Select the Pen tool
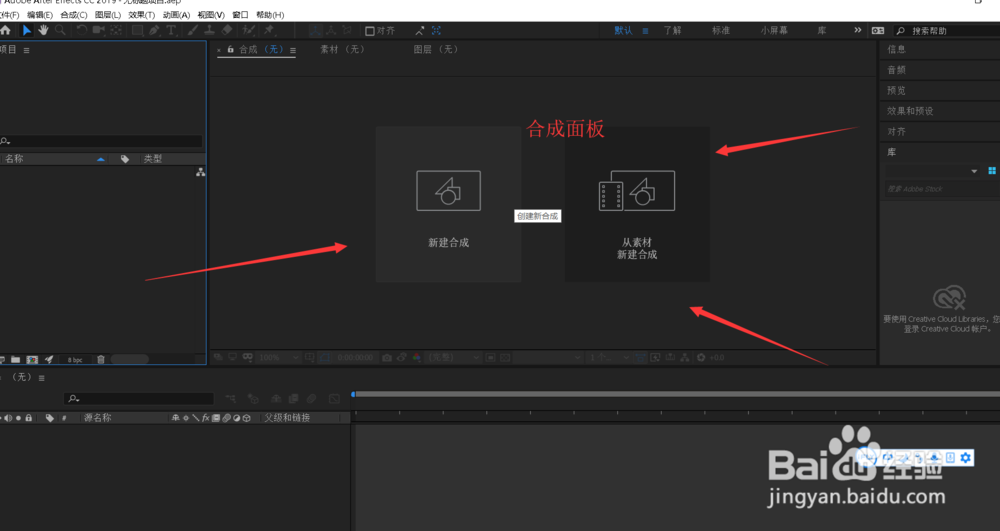Viewport: 1000px width, 531px height. (x=154, y=30)
